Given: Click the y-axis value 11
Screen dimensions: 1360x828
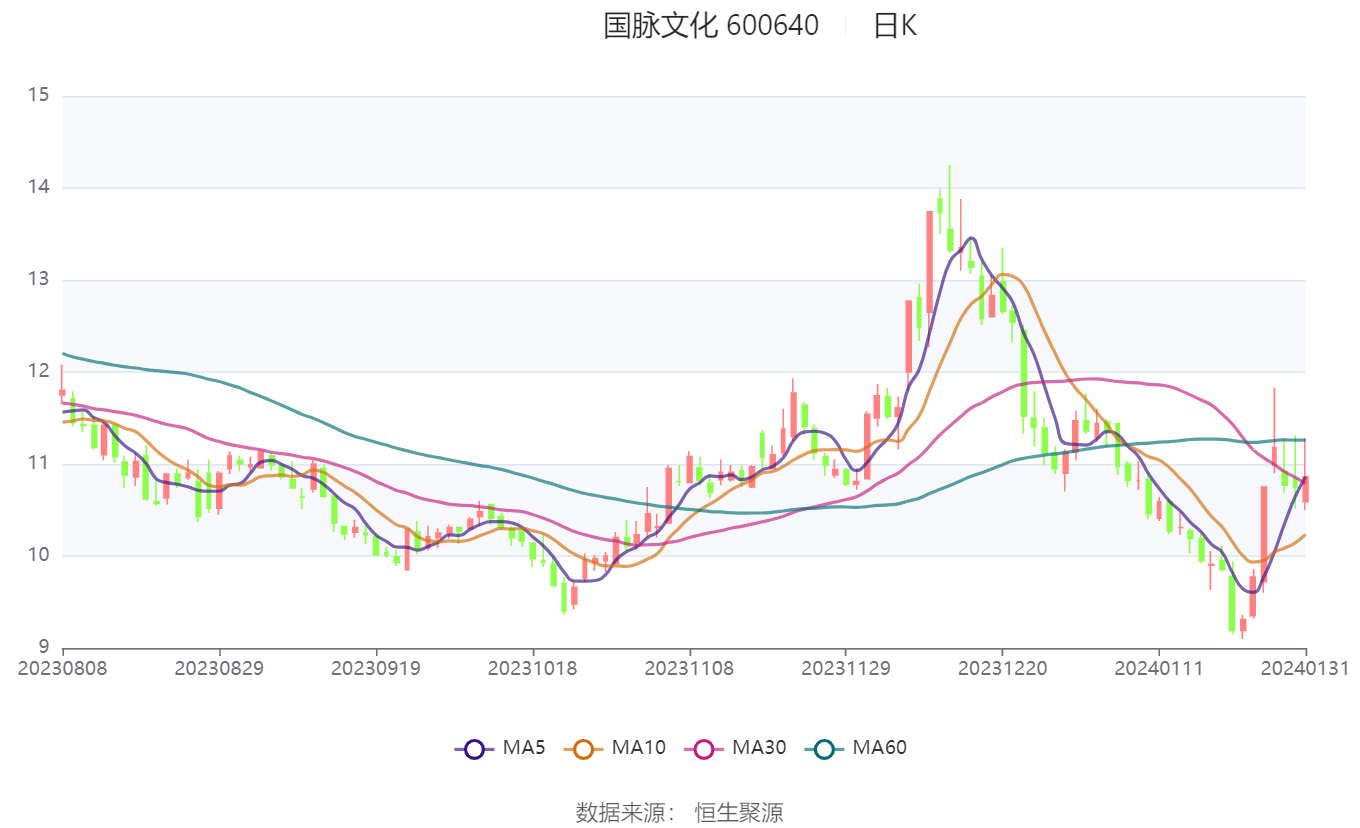Looking at the screenshot, I should (x=39, y=464).
